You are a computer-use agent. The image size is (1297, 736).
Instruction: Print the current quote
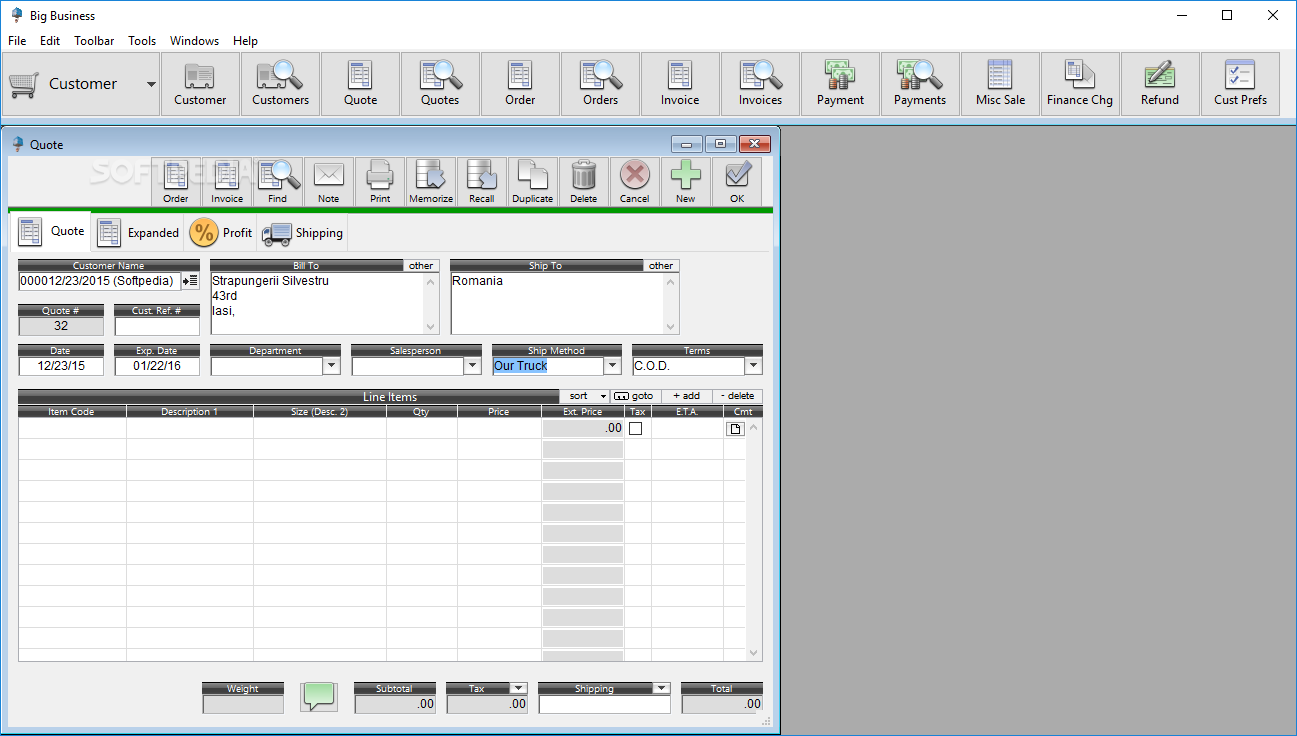(x=380, y=182)
